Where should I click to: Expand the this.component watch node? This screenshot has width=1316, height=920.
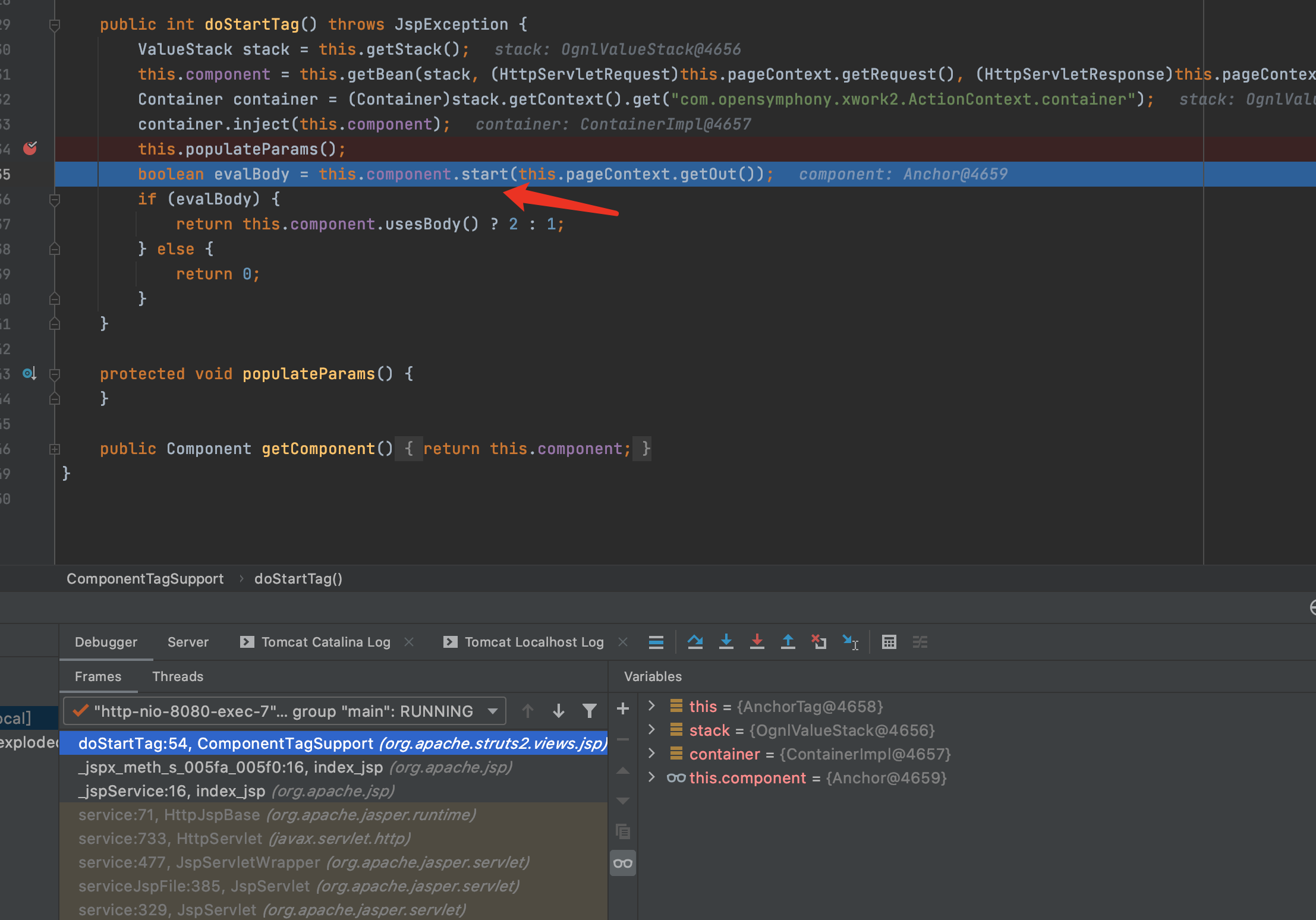(x=651, y=777)
